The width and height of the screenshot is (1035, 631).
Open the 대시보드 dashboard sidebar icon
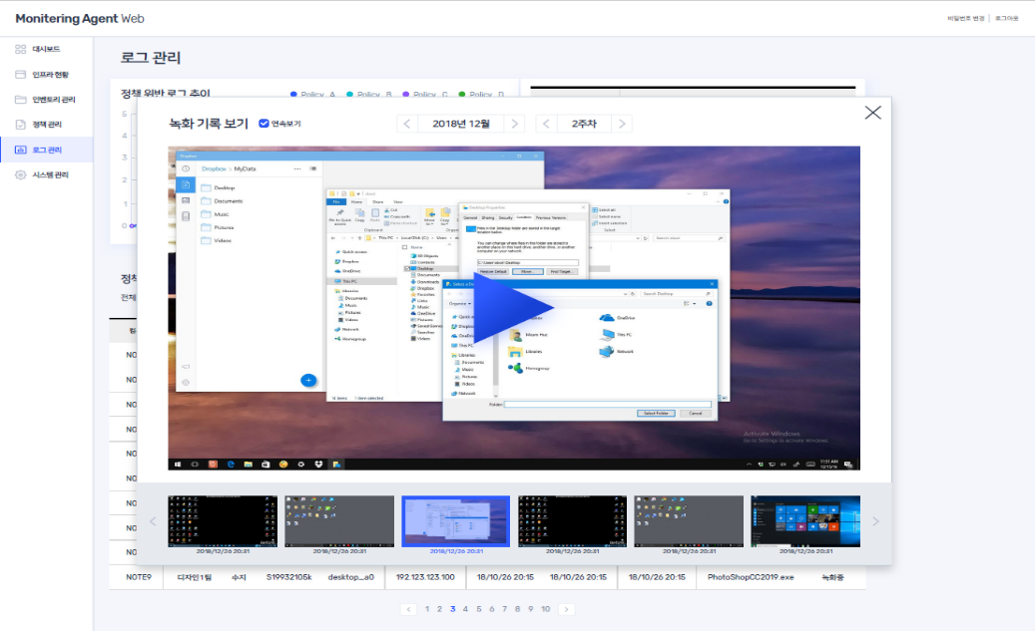point(21,49)
